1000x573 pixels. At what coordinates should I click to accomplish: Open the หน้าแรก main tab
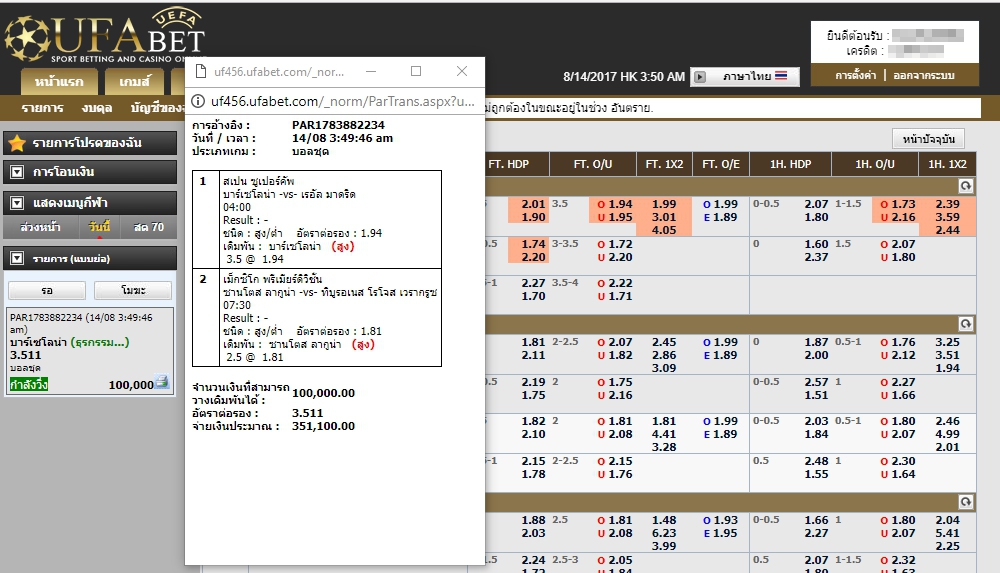[x=59, y=82]
